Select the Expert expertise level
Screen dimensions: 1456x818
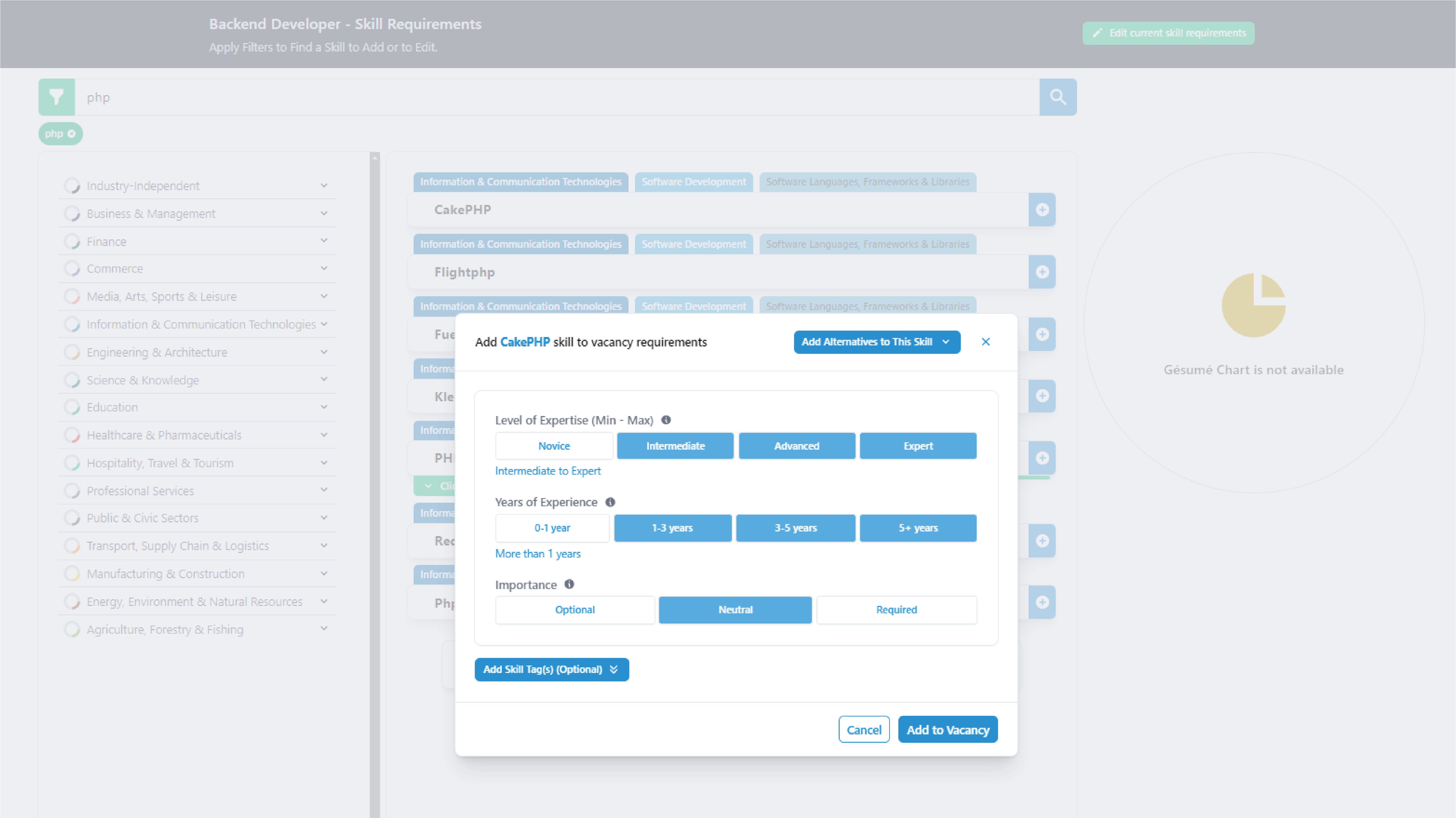(918, 446)
